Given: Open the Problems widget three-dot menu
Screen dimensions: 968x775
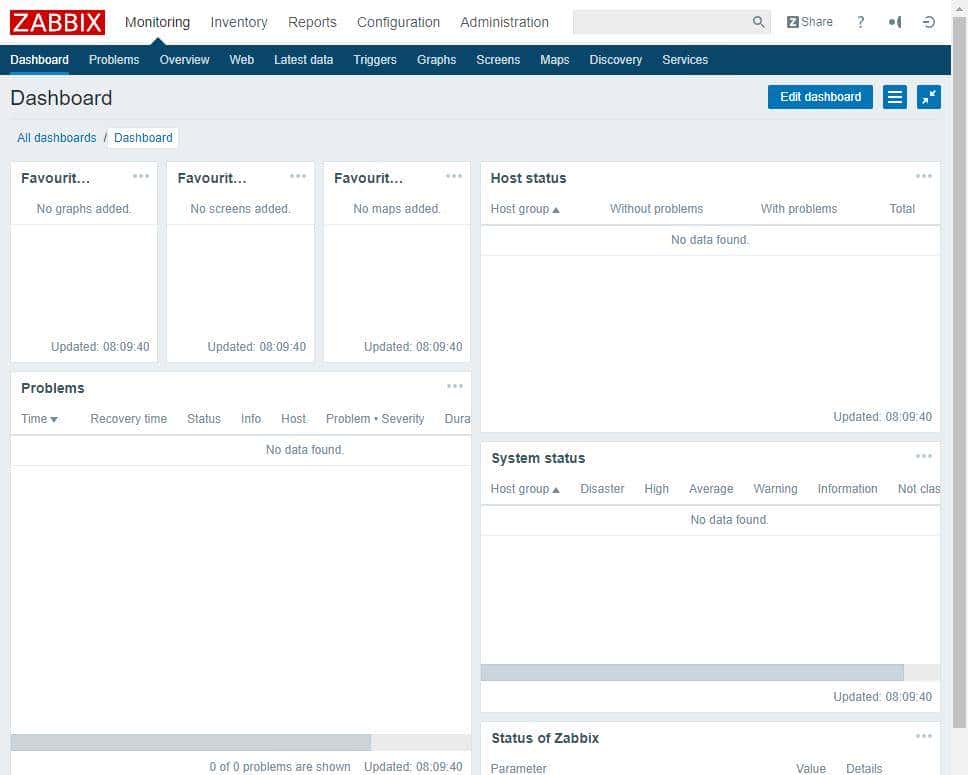Looking at the screenshot, I should [455, 387].
